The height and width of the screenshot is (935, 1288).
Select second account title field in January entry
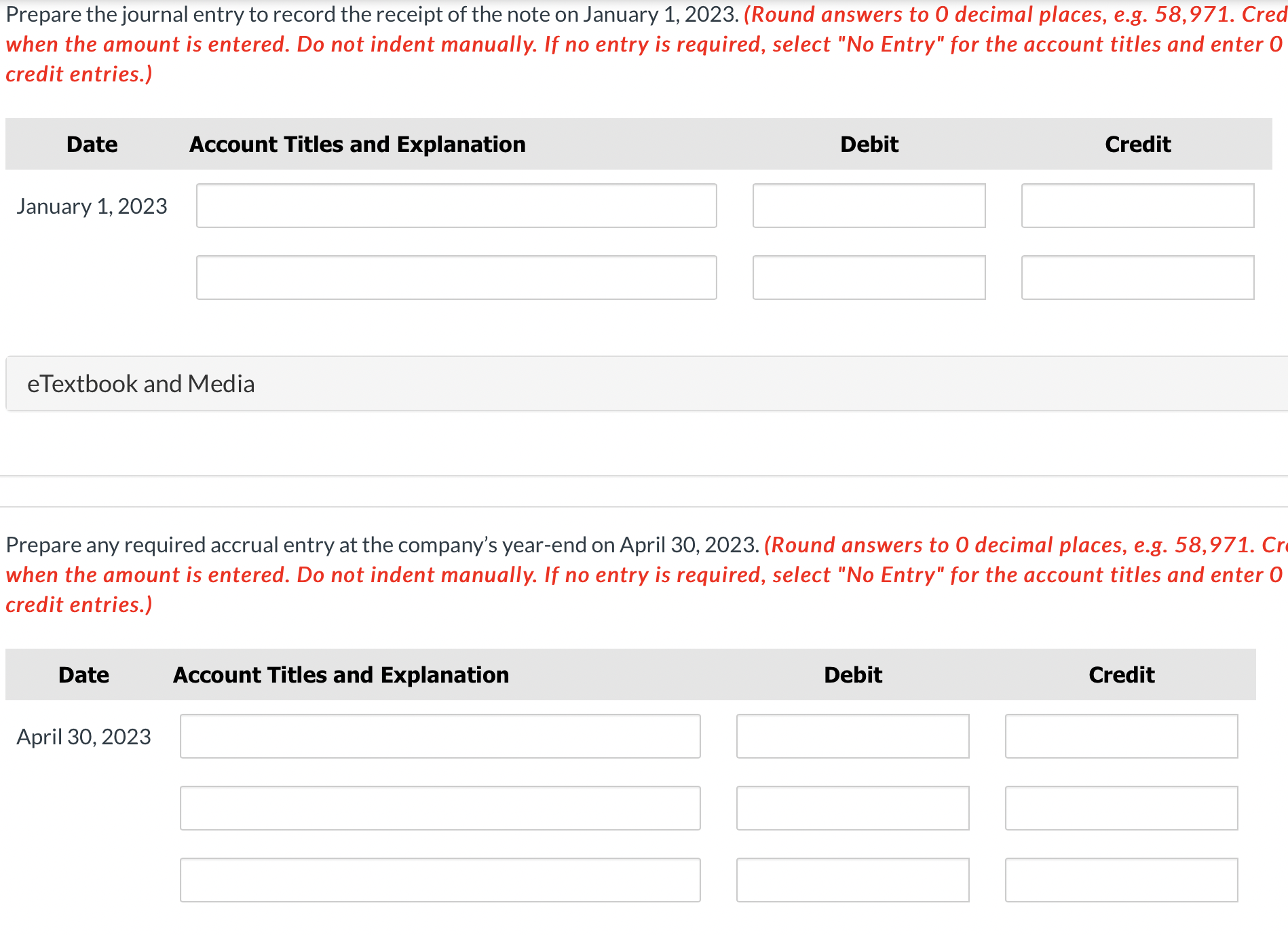pos(456,278)
